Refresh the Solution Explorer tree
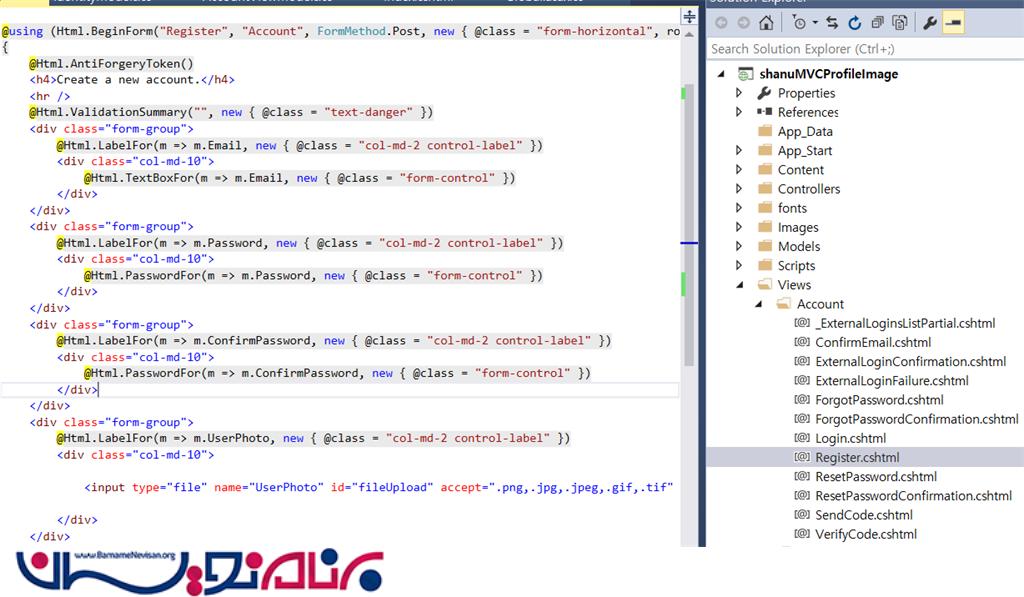The image size is (1024, 597). click(854, 23)
